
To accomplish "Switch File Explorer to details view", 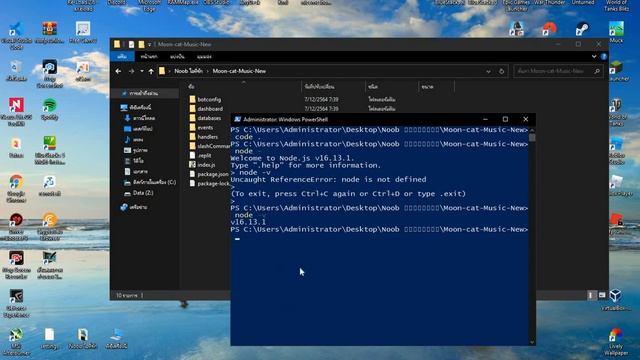I will (591, 295).
